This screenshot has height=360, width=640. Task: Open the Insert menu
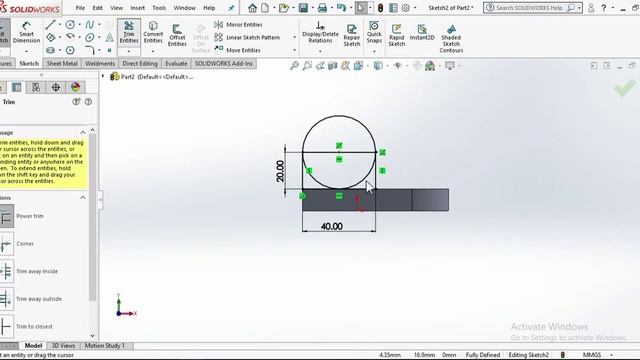point(138,8)
